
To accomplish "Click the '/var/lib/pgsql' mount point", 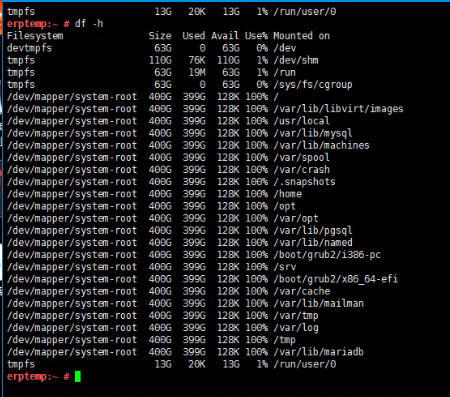I will point(313,231).
